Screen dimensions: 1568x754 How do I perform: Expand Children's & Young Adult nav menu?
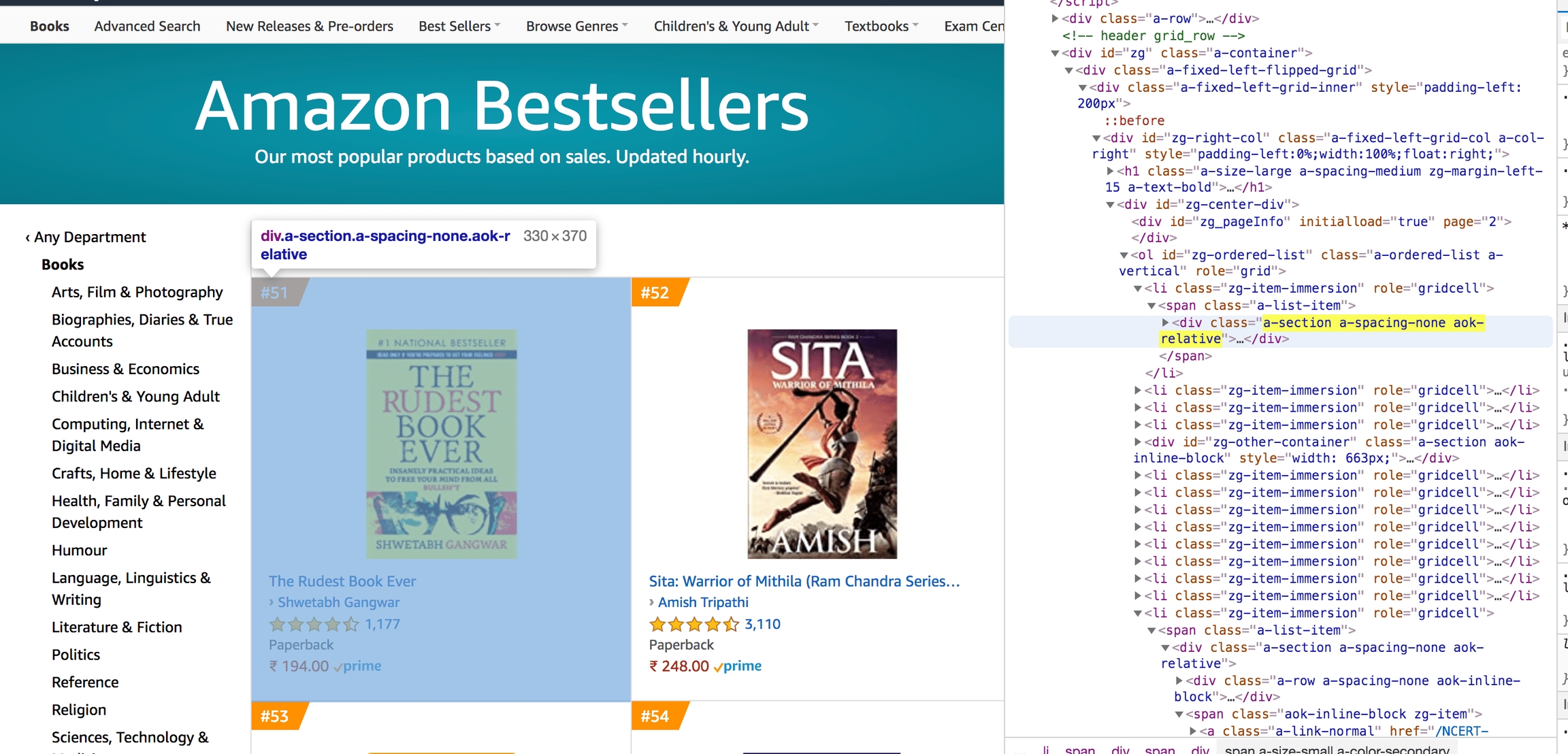[736, 26]
